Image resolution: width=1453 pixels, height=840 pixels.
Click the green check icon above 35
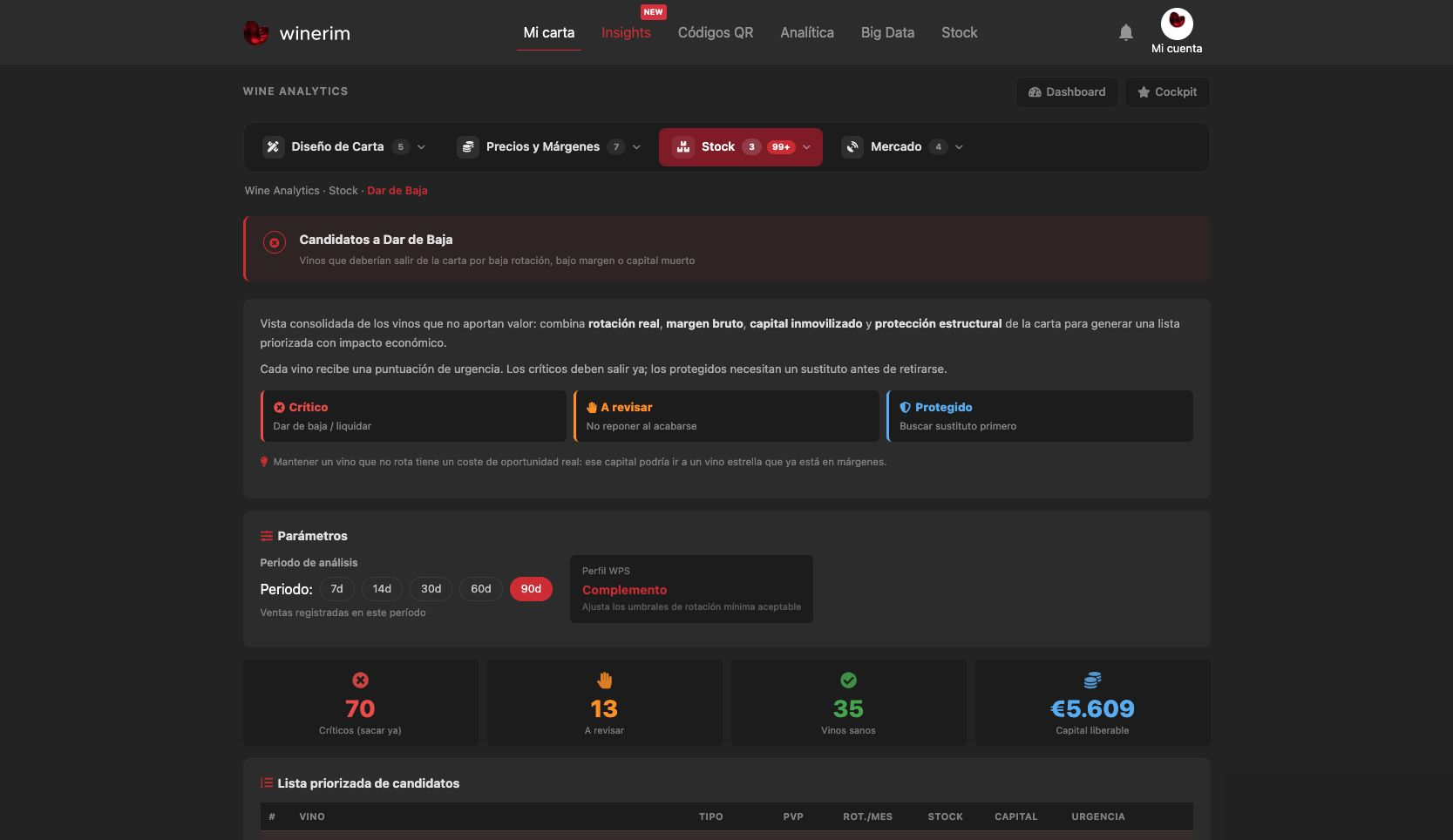pyautogui.click(x=848, y=680)
